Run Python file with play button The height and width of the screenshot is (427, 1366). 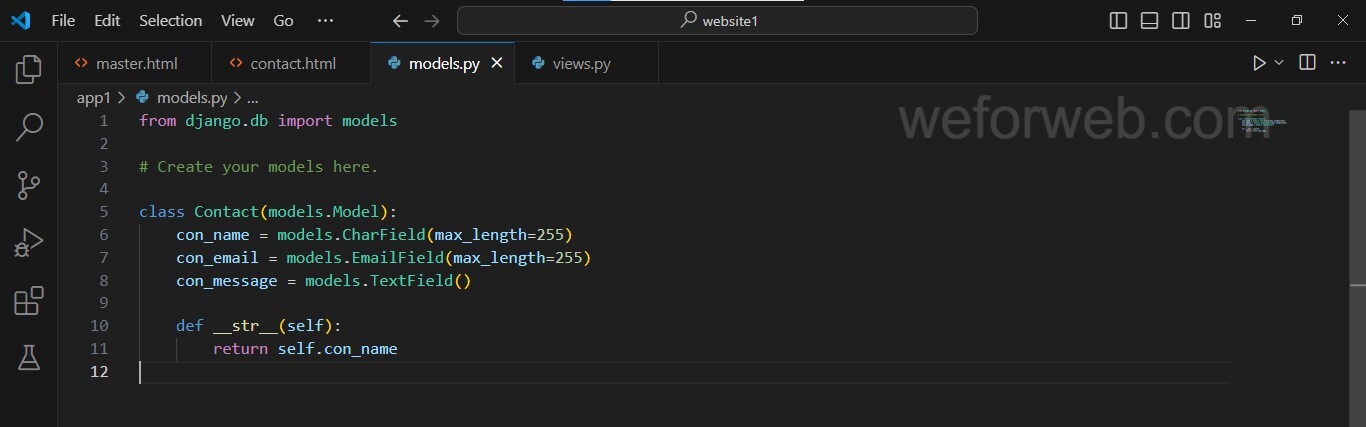[x=1259, y=63]
